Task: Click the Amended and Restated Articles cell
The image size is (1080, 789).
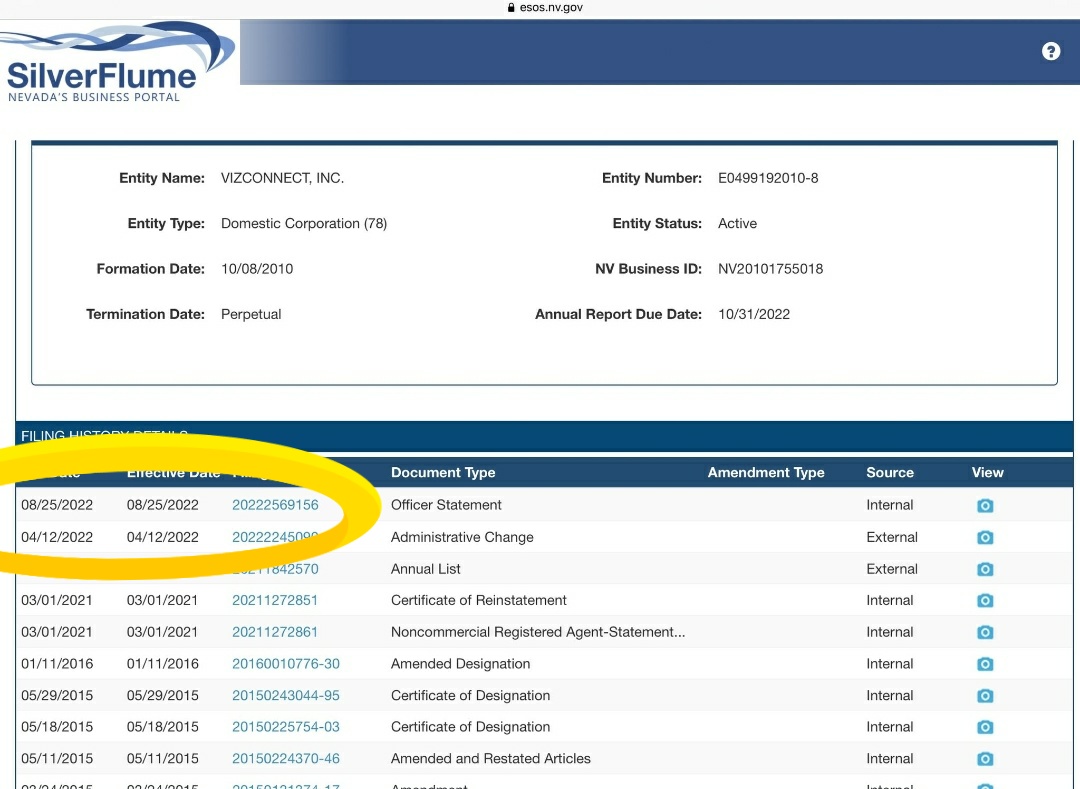Action: (490, 759)
